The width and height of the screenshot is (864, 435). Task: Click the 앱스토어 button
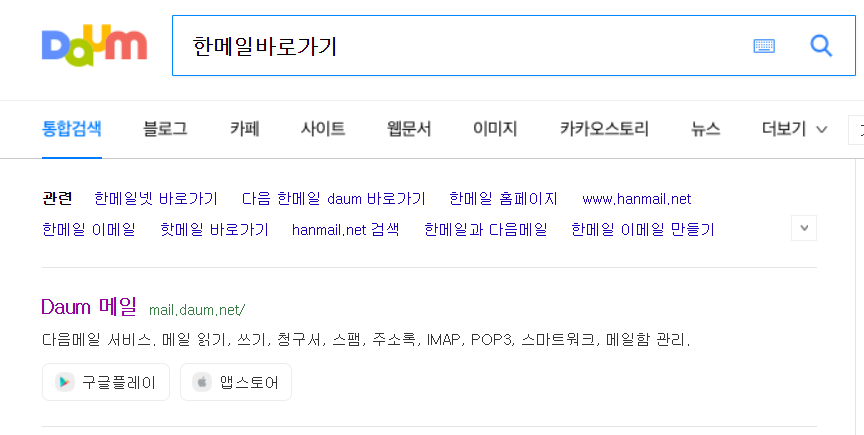236,382
